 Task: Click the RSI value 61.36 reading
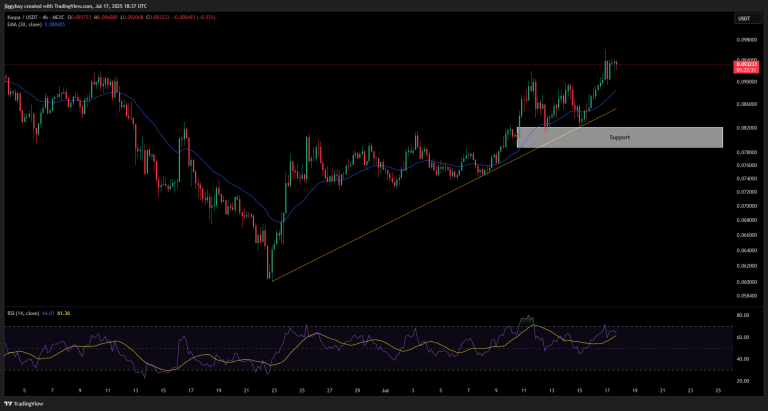point(66,313)
